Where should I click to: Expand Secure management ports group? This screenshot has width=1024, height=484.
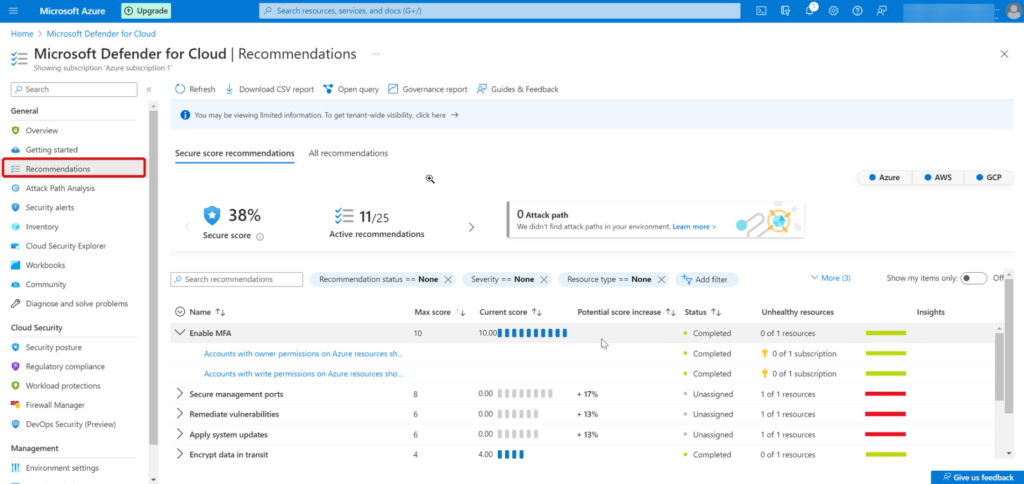point(180,395)
